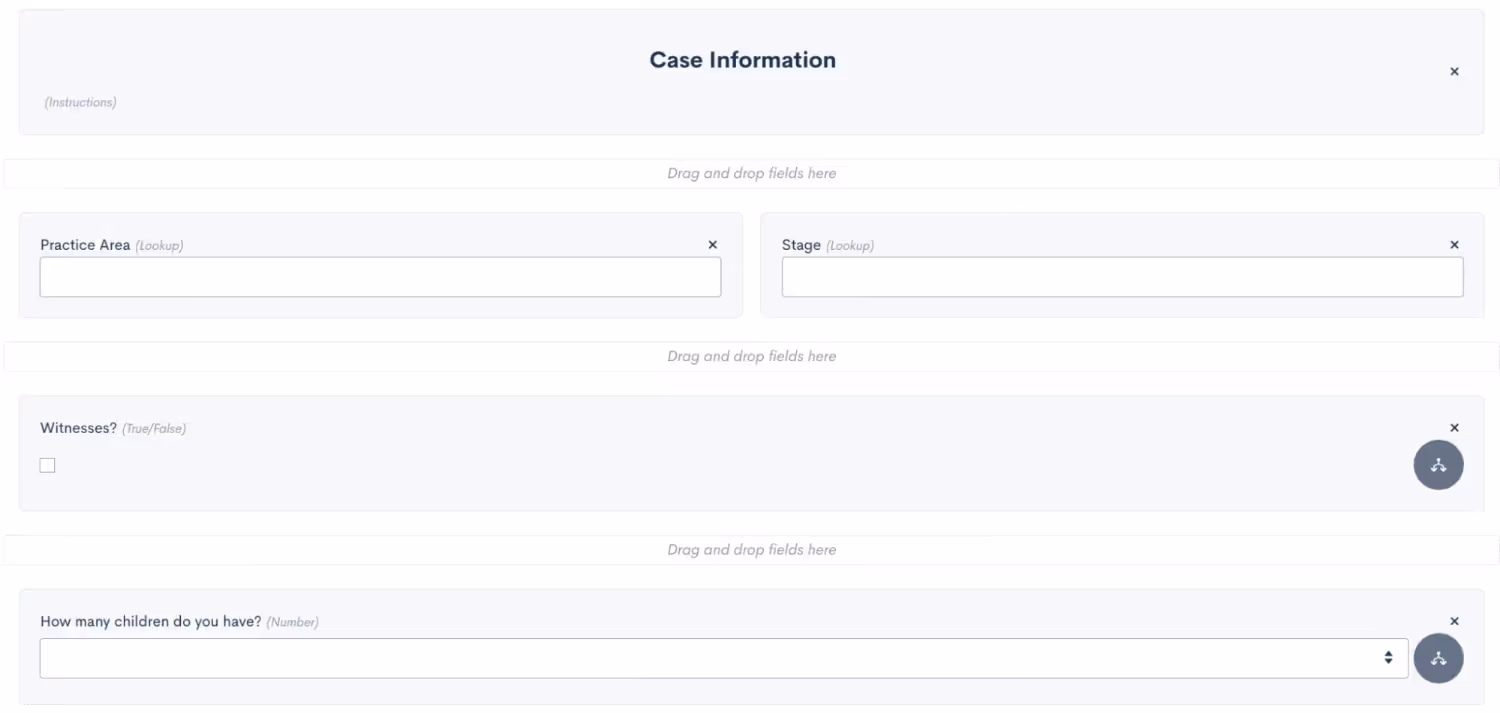Open conditional logic for Witnesses? field
This screenshot has height=713, width=1500.
point(1438,465)
